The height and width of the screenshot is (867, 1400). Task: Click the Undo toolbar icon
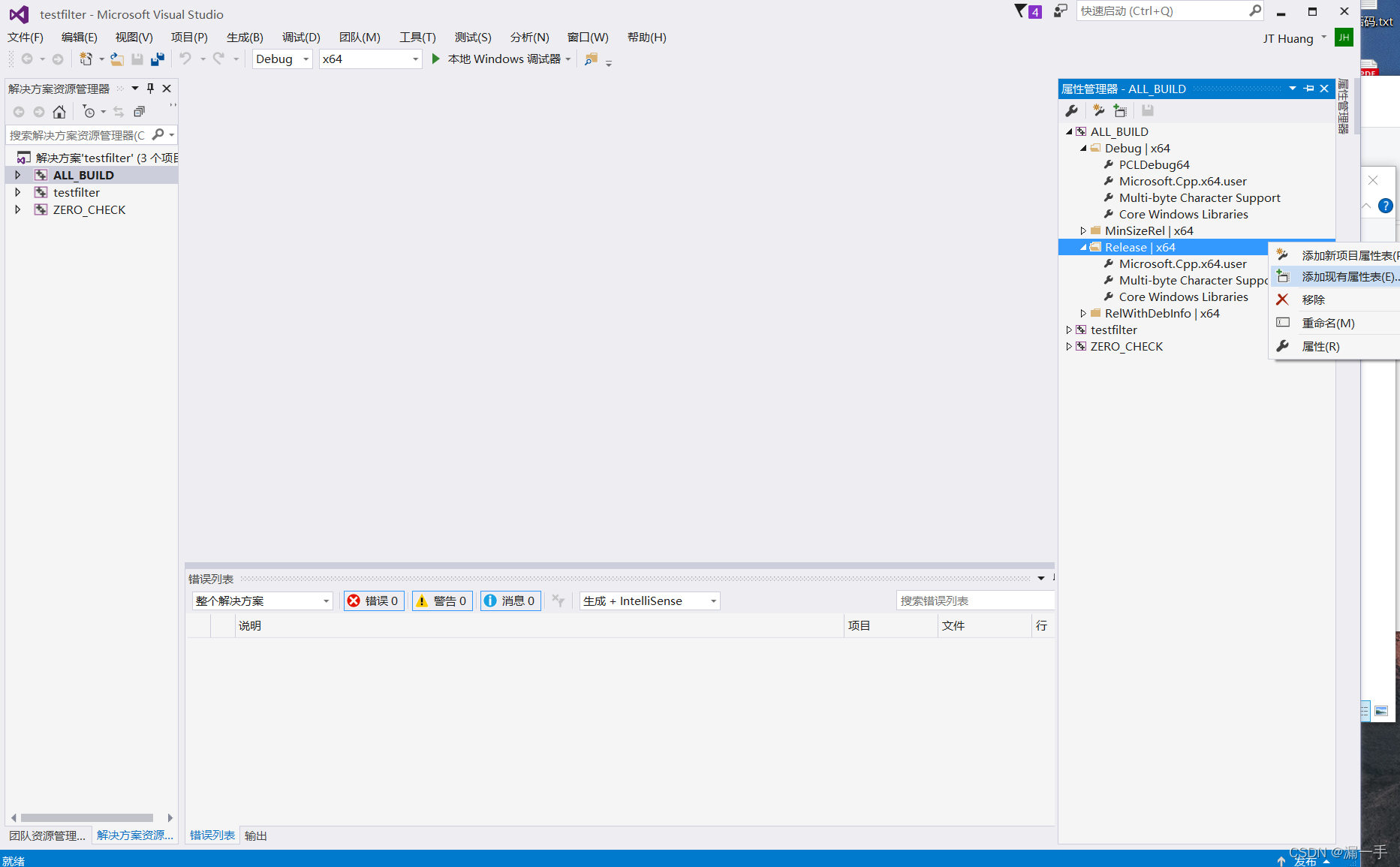185,59
